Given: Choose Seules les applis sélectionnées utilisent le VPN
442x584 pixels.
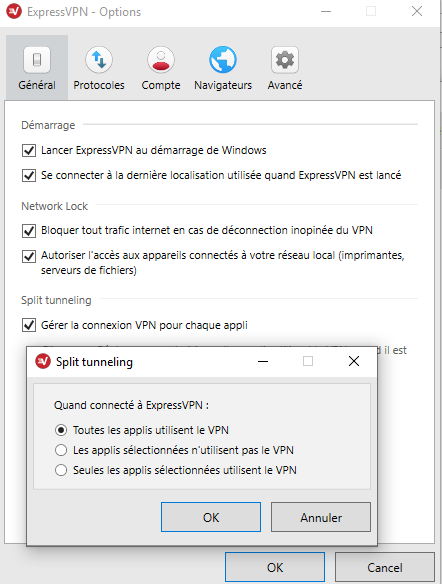Looking at the screenshot, I should (61, 470).
